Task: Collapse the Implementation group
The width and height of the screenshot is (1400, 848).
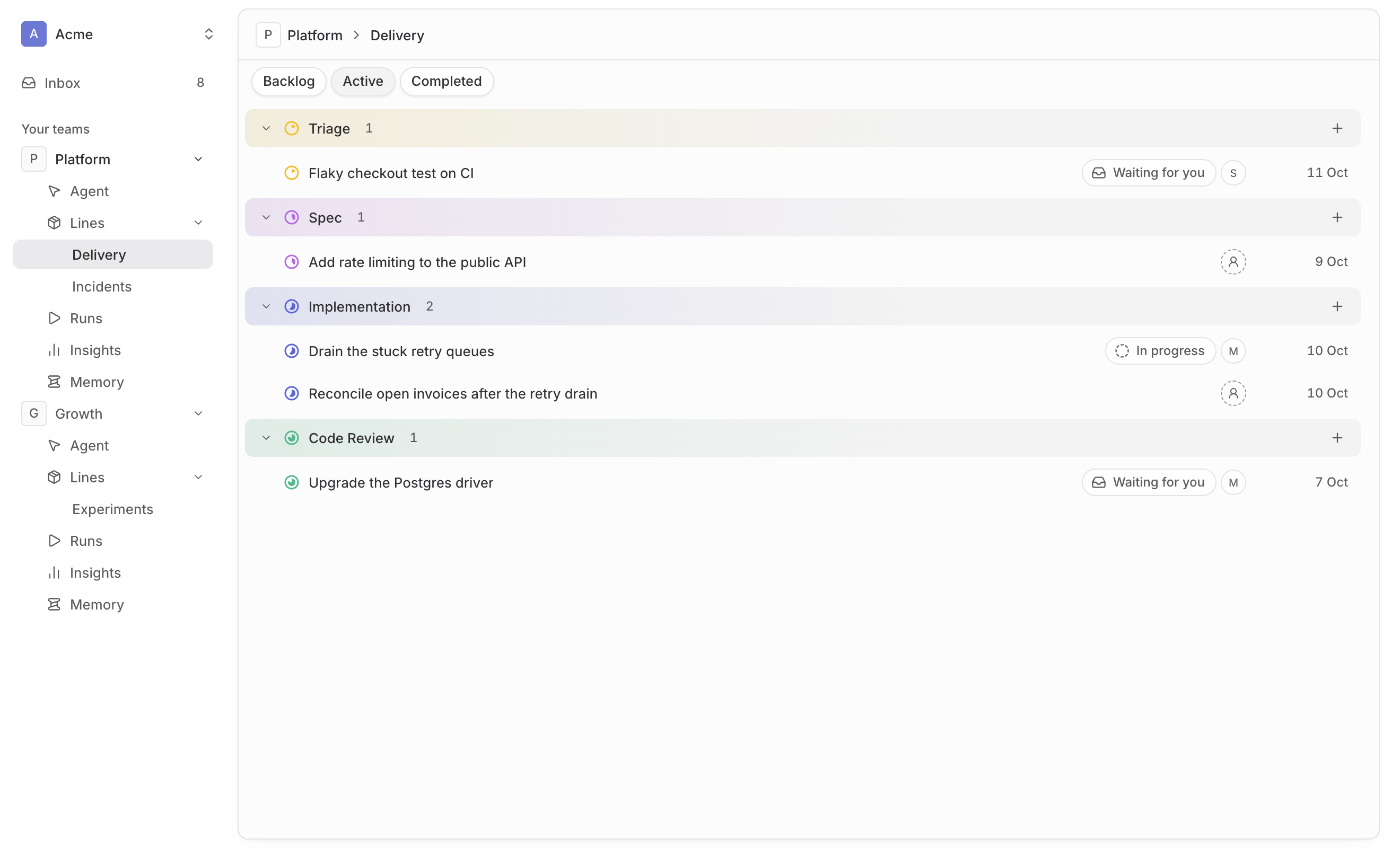Action: tap(266, 307)
